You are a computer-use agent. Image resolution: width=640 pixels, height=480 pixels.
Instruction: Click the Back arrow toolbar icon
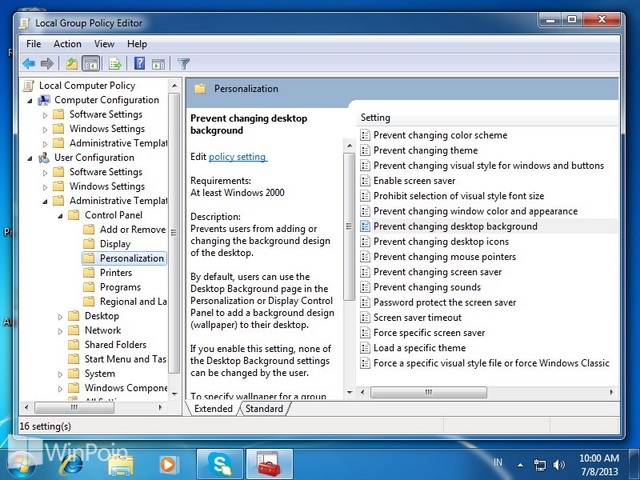tap(29, 63)
